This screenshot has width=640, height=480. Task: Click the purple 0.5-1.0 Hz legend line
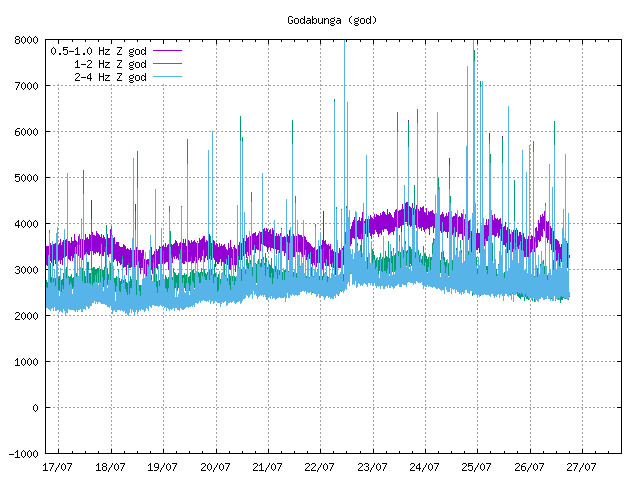[x=167, y=51]
